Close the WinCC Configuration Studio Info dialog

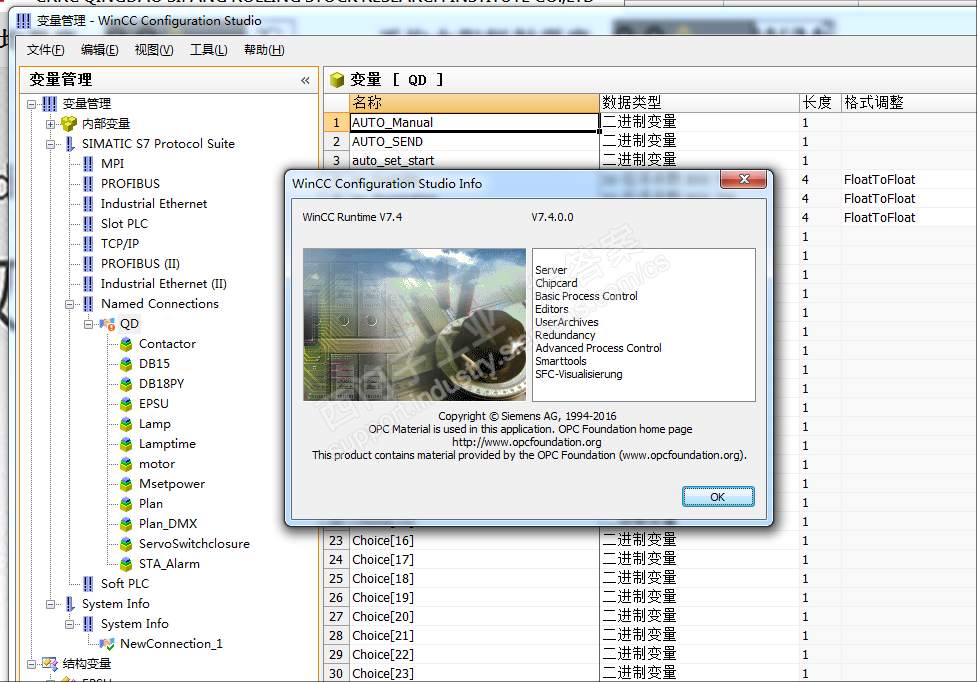coord(743,179)
